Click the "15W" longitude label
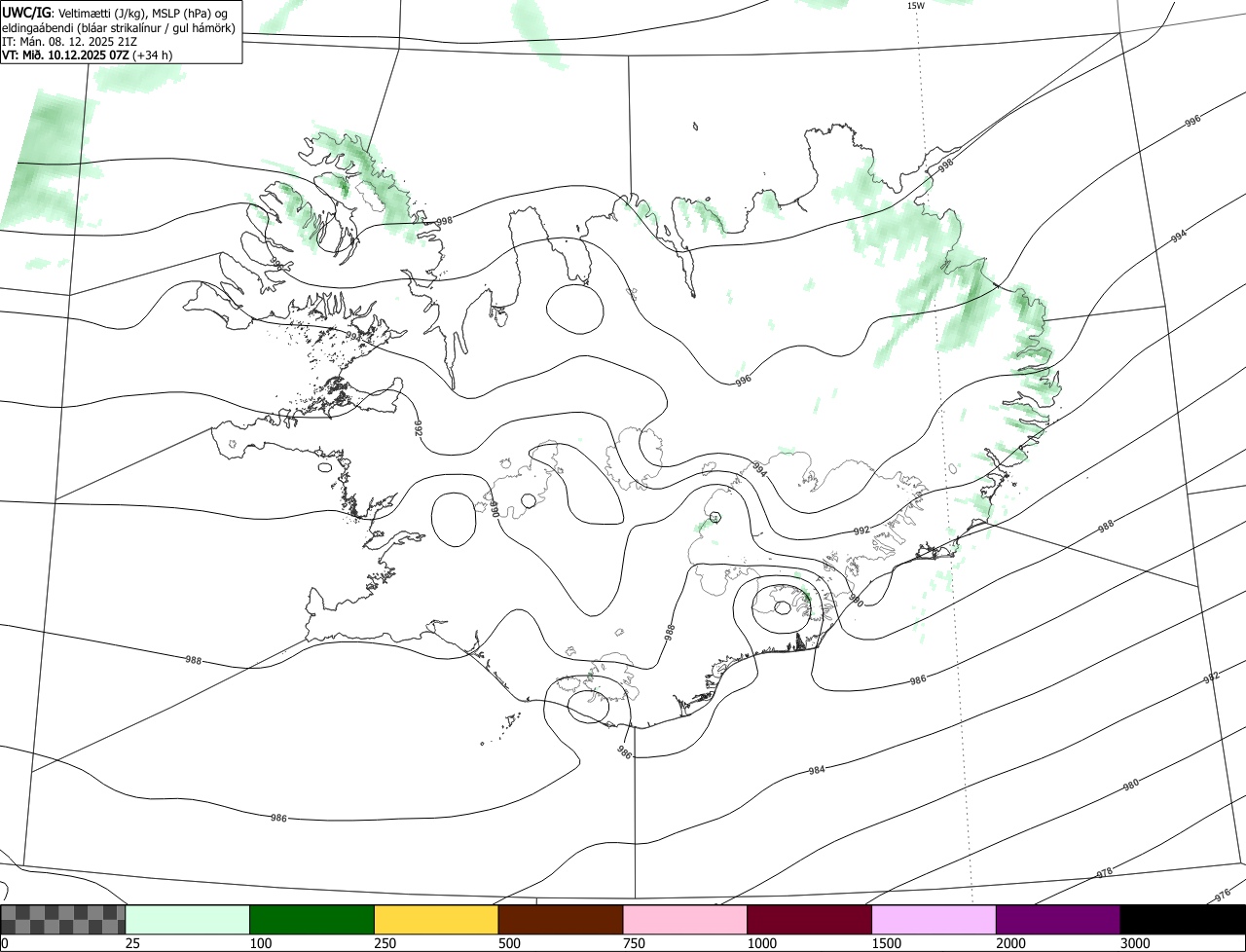The image size is (1246, 952). (915, 6)
